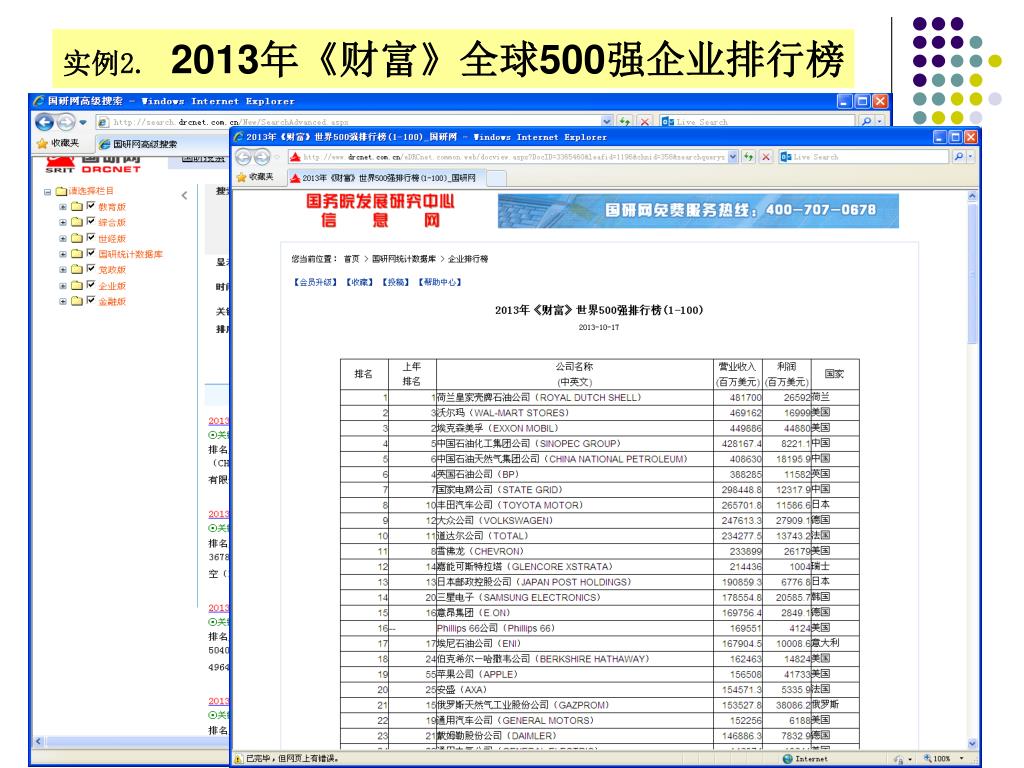
Task: Open the 综合版 folder icon
Action: click(x=76, y=222)
